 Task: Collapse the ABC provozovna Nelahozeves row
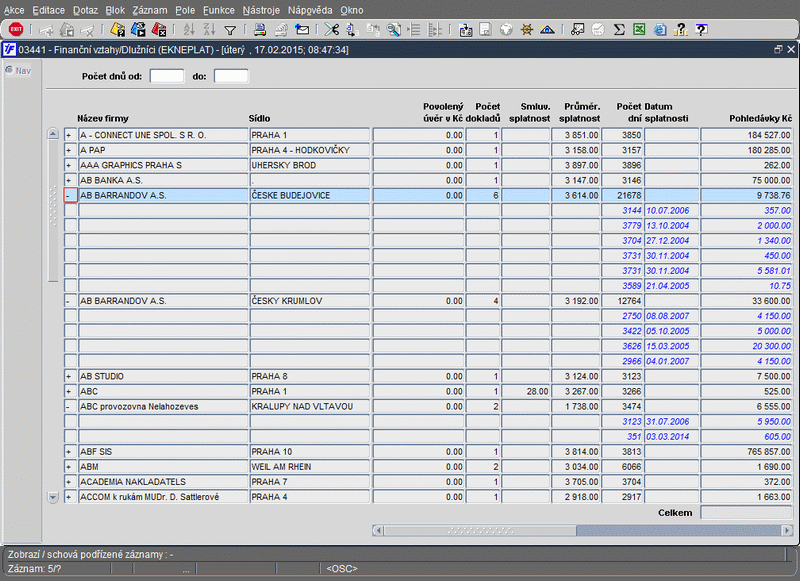69,407
